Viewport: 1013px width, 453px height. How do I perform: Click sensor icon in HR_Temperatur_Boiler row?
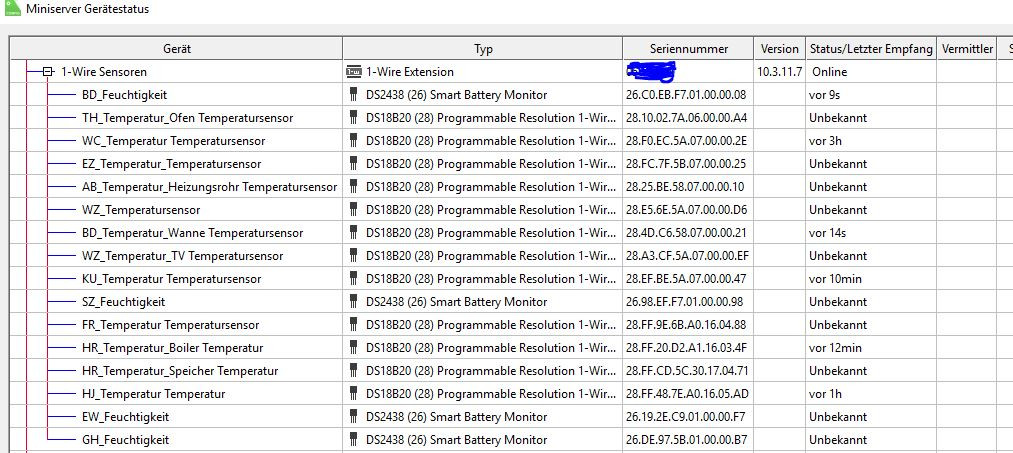353,348
